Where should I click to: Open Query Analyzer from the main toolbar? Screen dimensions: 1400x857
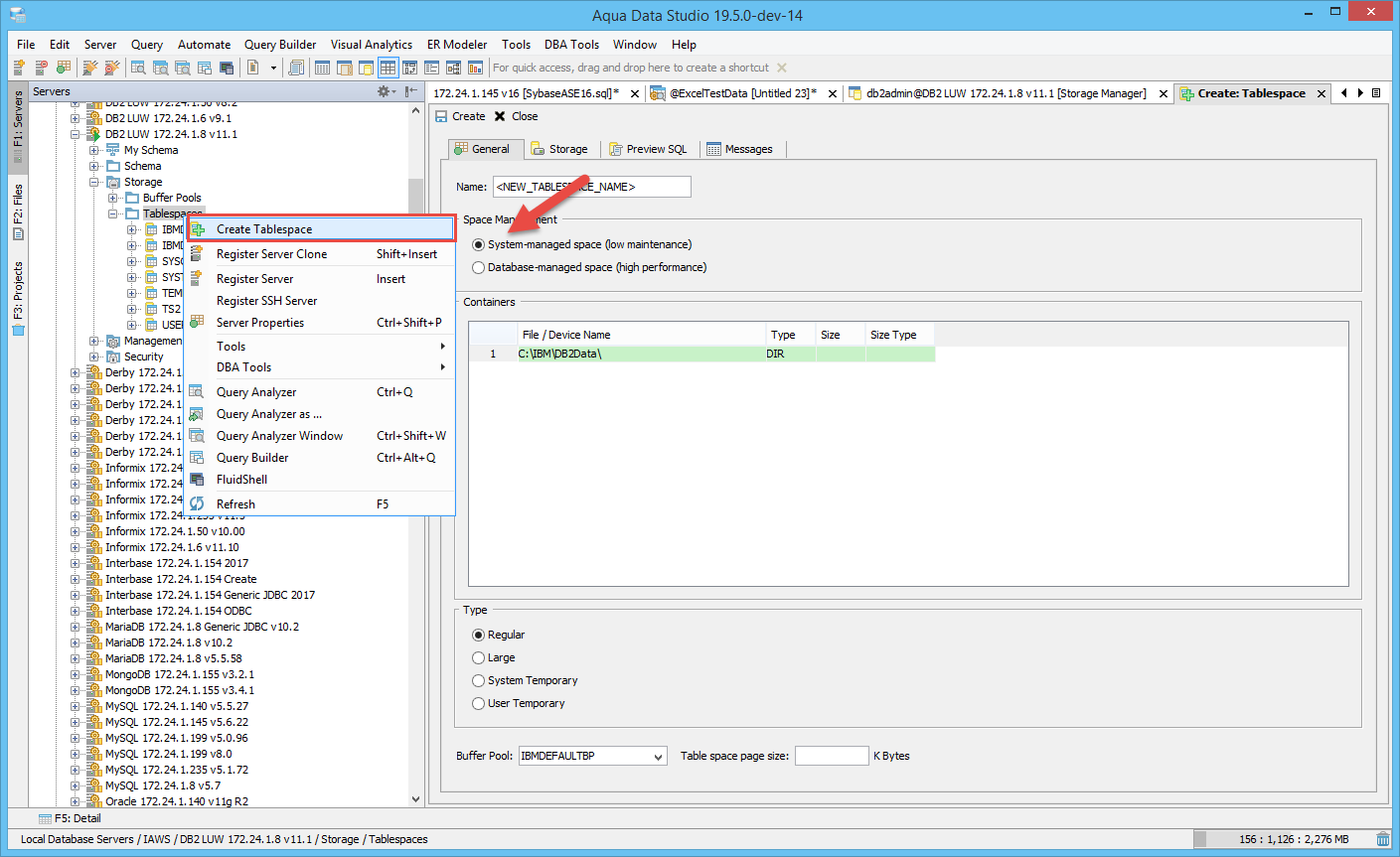[x=139, y=68]
